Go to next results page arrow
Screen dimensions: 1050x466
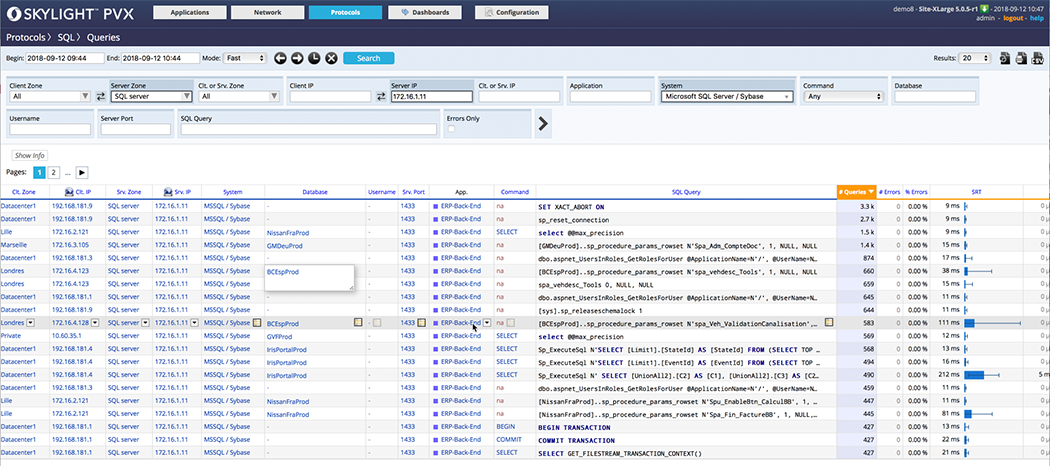[x=82, y=172]
